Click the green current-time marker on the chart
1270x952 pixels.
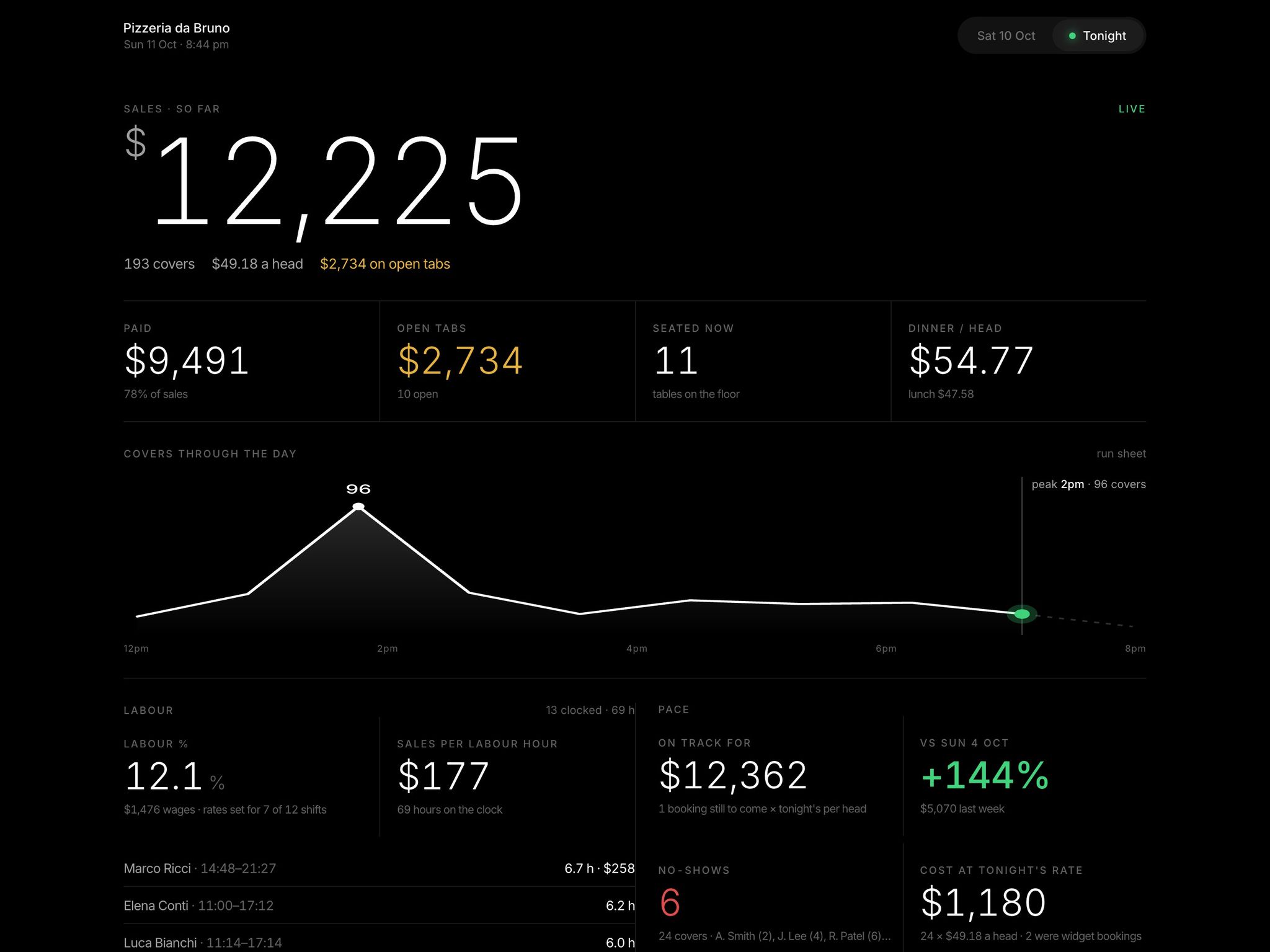tap(1022, 614)
